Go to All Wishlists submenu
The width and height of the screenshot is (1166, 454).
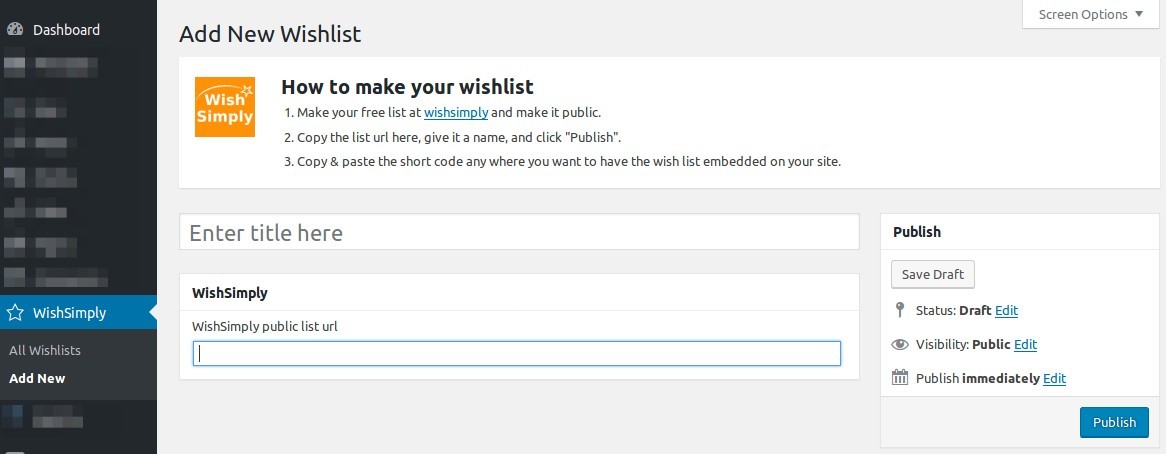pyautogui.click(x=45, y=350)
